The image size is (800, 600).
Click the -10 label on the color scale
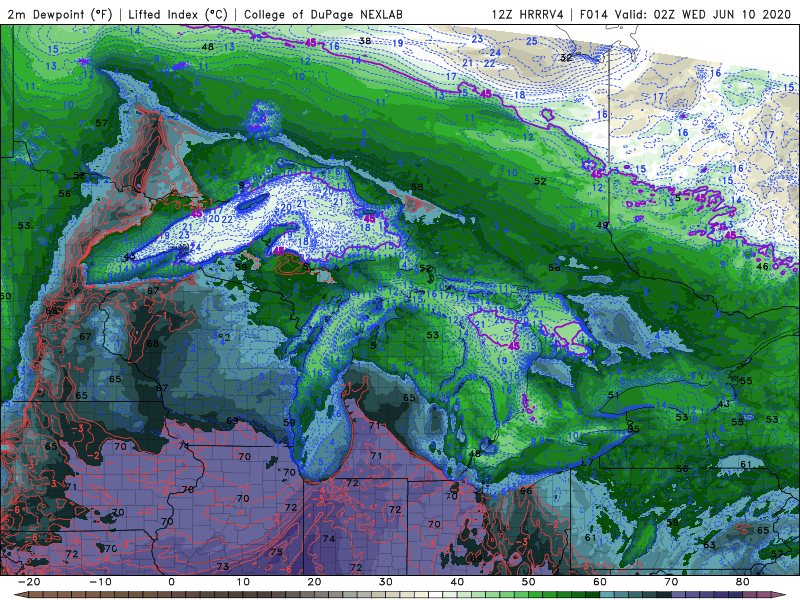[x=100, y=582]
